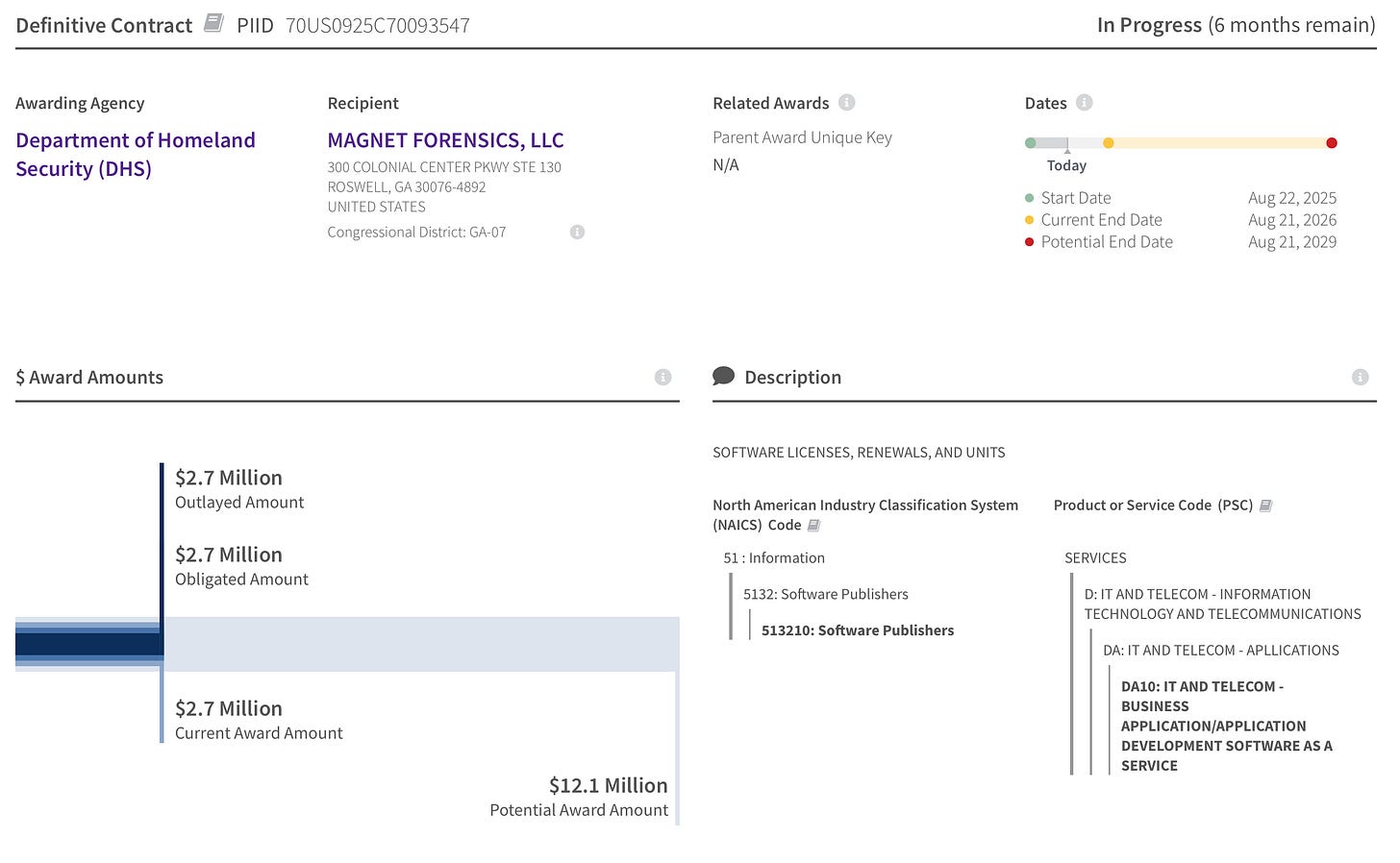This screenshot has height=863, width=1400.
Task: Click Potential End Date value 'Aug 21, 2029'
Action: (1292, 242)
